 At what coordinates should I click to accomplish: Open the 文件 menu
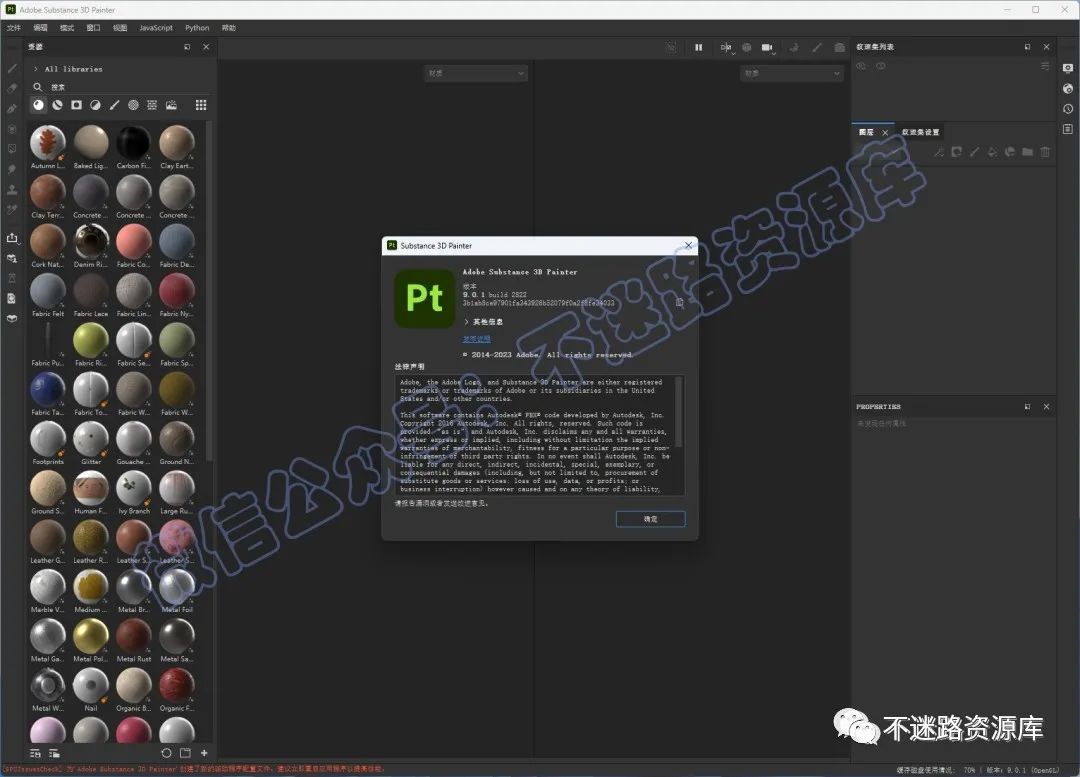pos(14,28)
